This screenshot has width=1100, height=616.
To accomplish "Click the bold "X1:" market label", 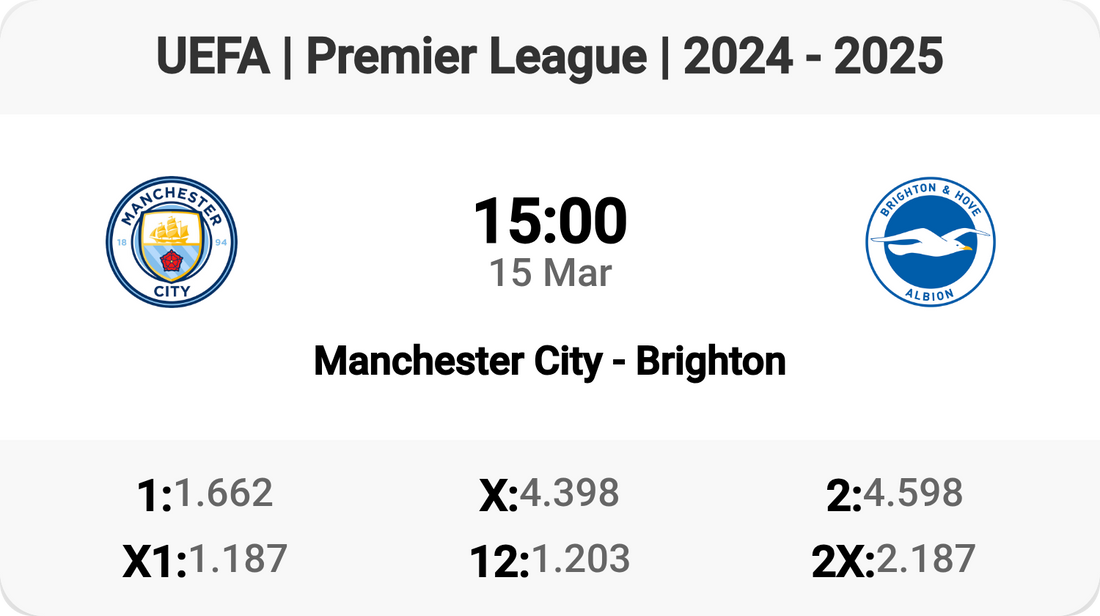I will 155,561.
